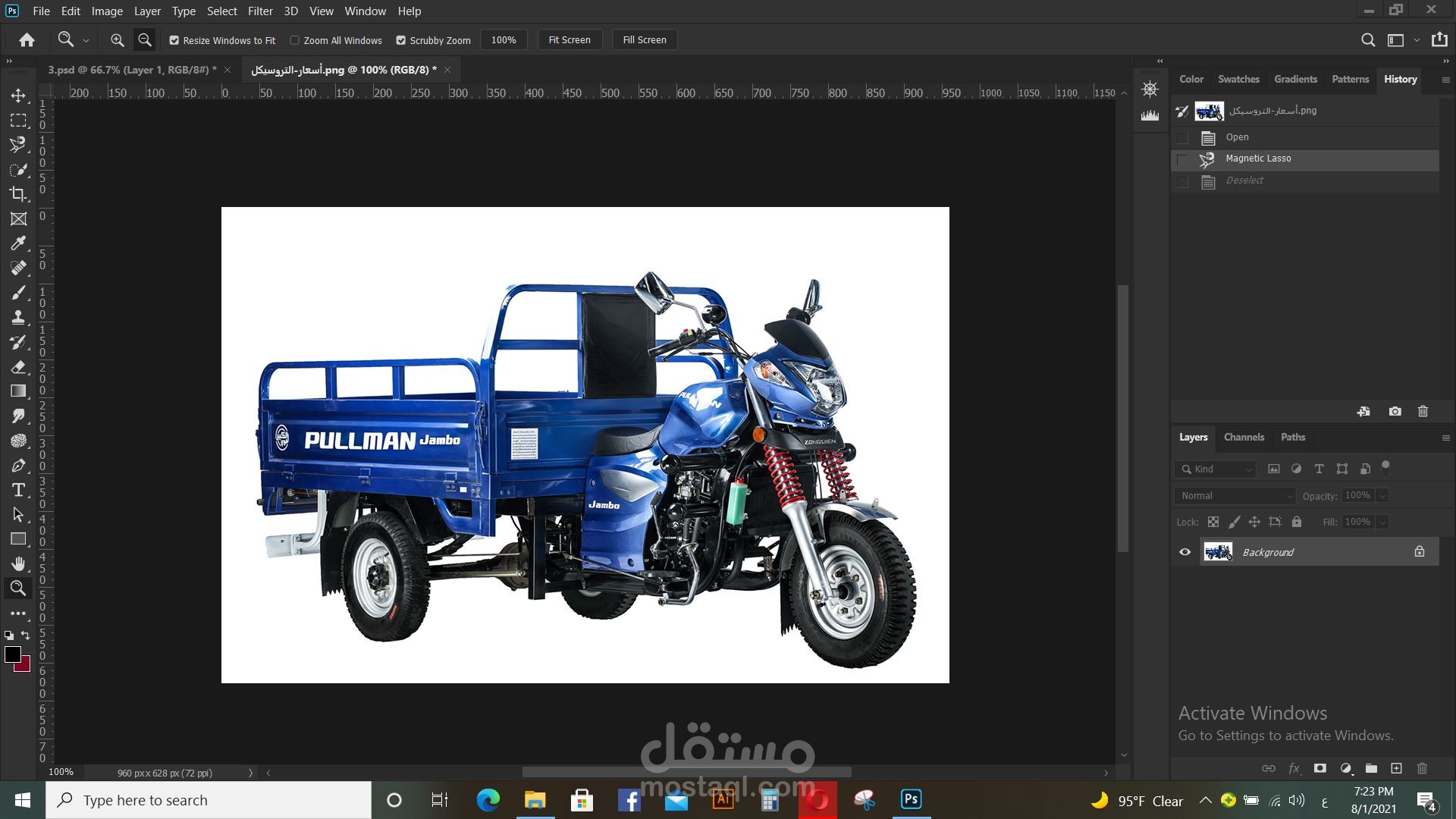Select the Horizontal Type tool

pos(18,490)
